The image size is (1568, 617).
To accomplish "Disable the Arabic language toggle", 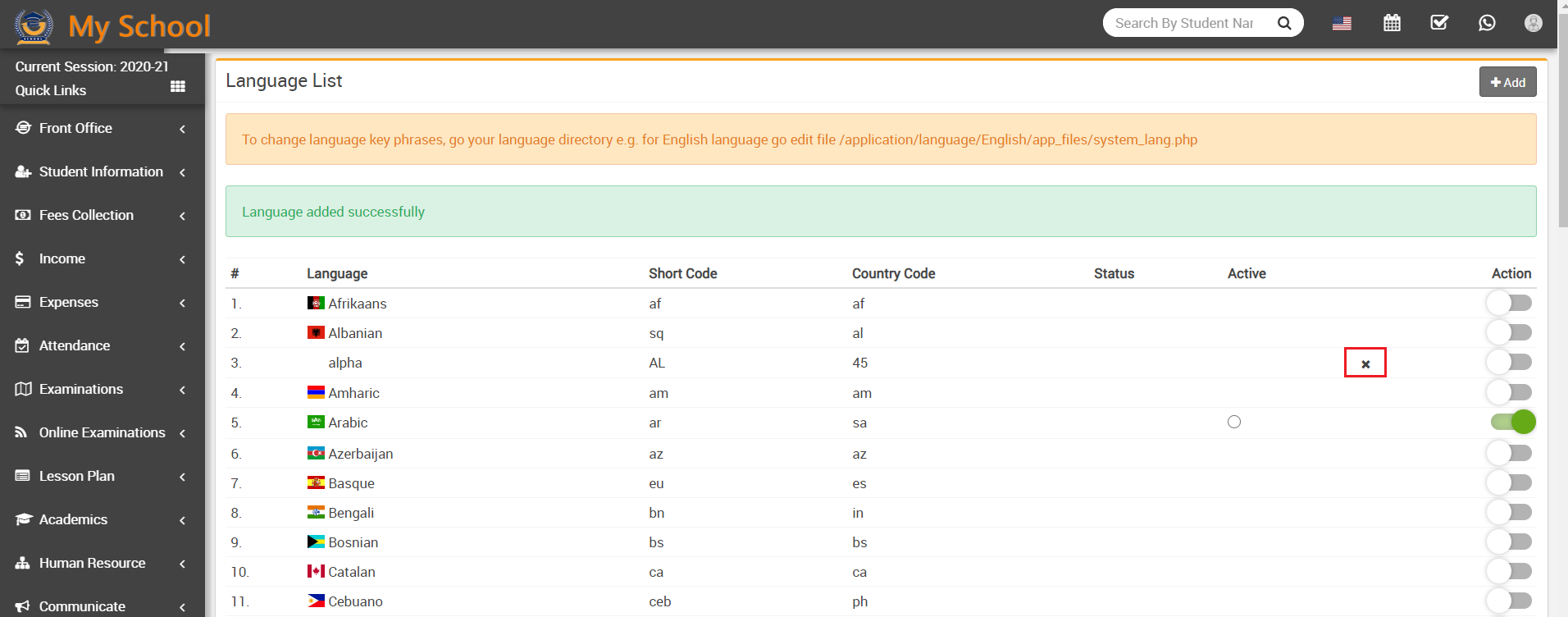I will point(1512,422).
